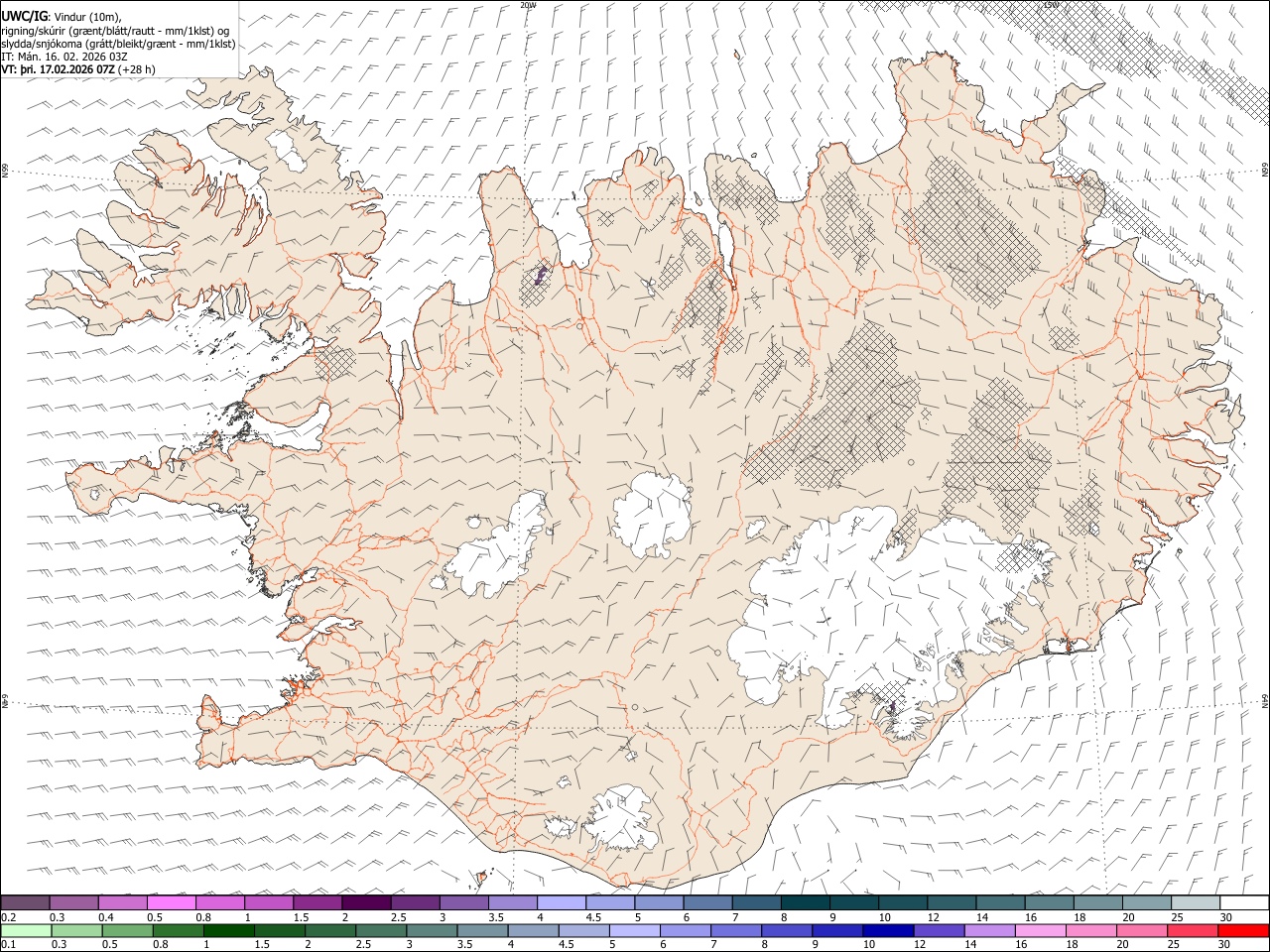
Task: Select the dark plum 0.2 swatch, upper legend
Action: 26,902
